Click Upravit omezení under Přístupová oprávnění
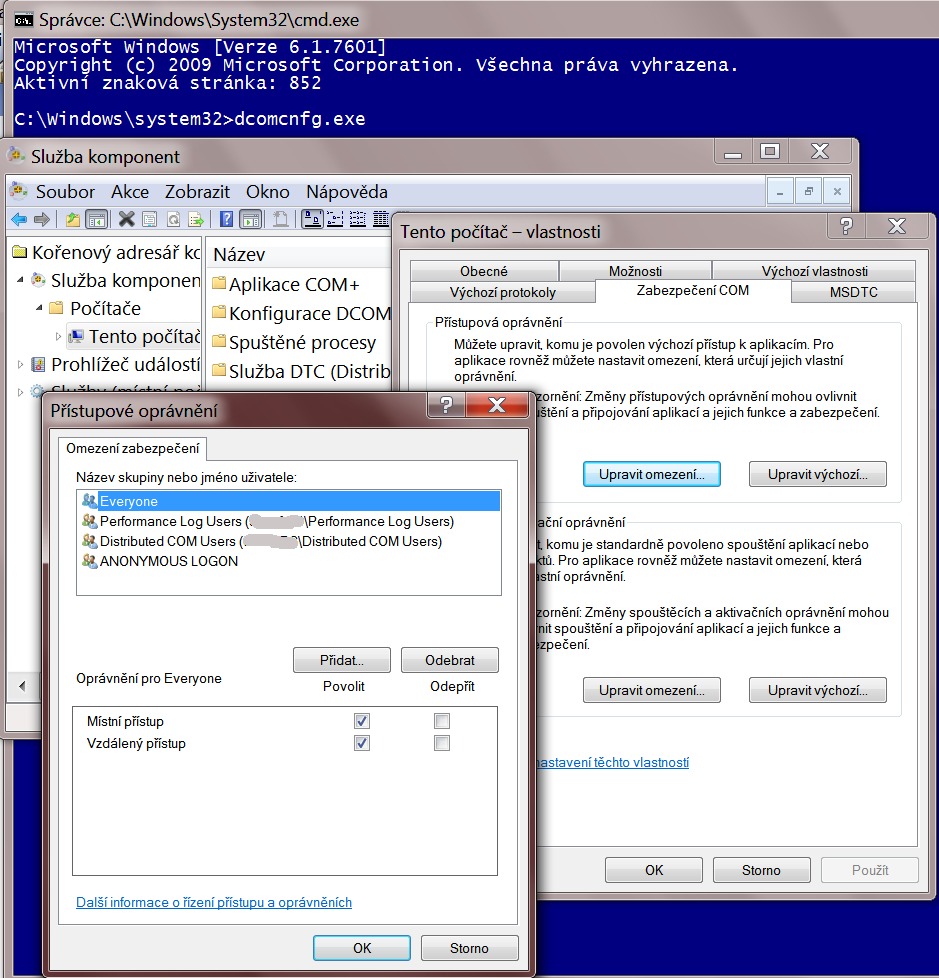 (x=651, y=474)
